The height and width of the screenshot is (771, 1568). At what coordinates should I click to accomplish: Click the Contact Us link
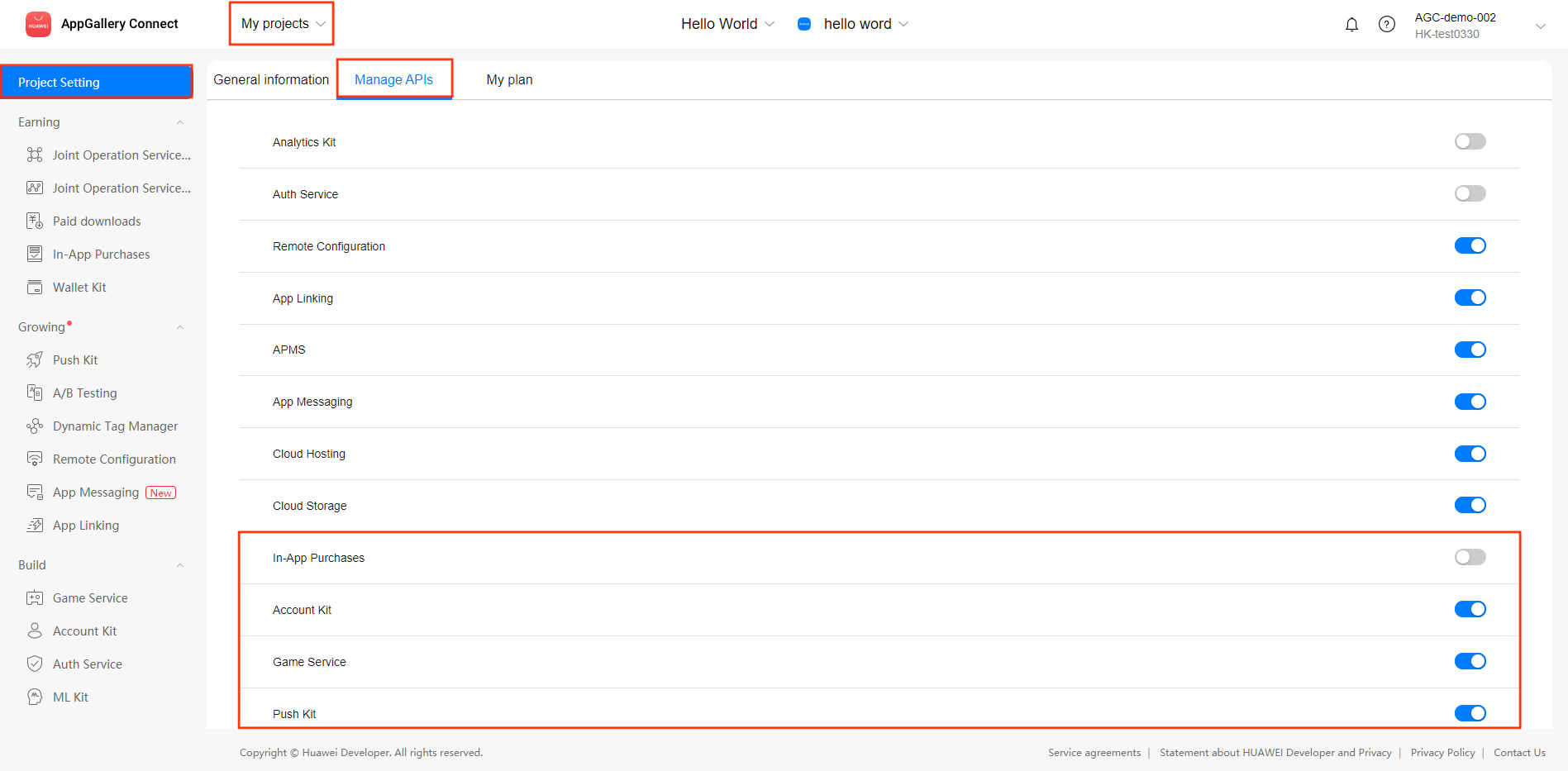click(1519, 752)
